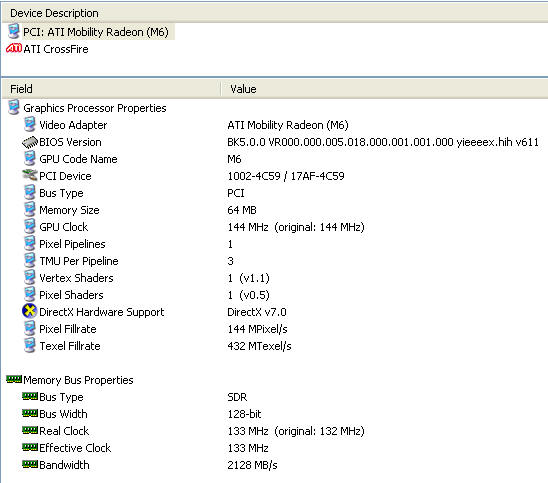
Task: Click the Video Adapter row icon
Action: [30, 124]
